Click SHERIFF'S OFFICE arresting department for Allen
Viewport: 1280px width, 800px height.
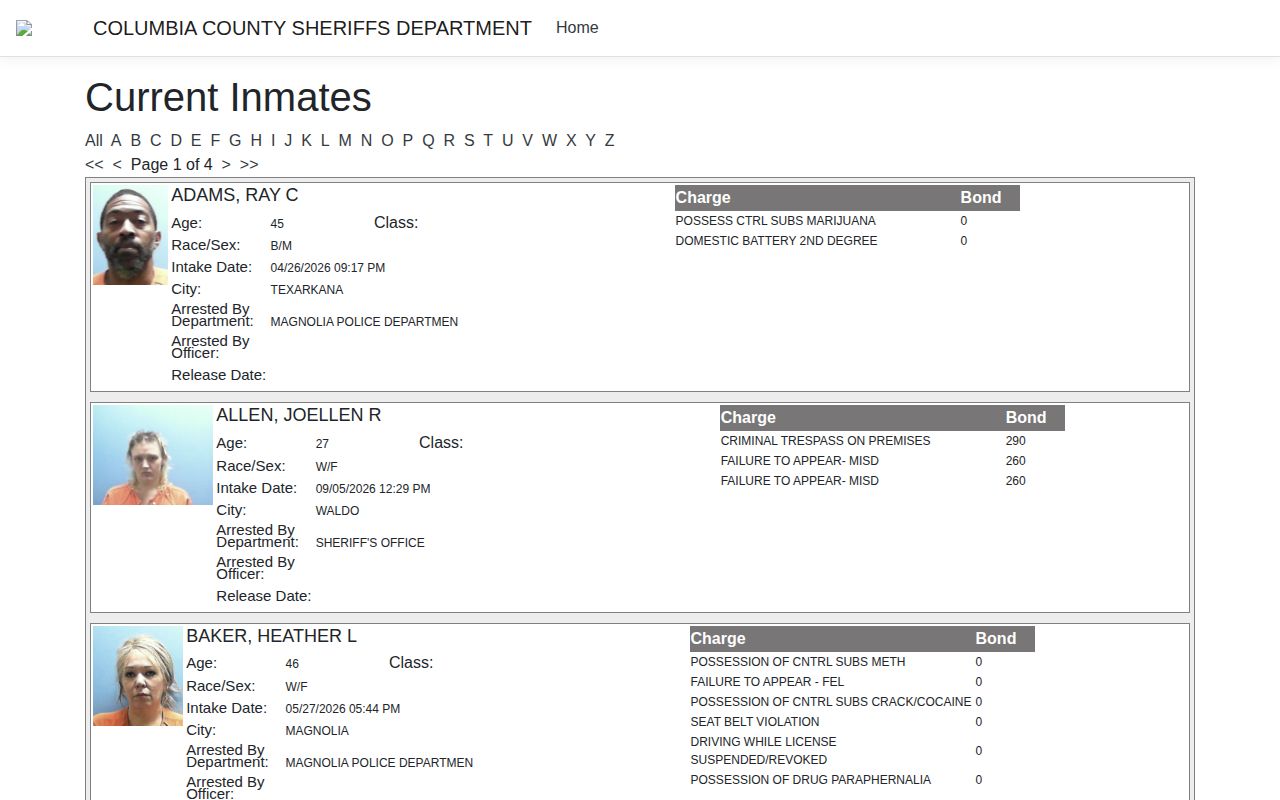370,543
